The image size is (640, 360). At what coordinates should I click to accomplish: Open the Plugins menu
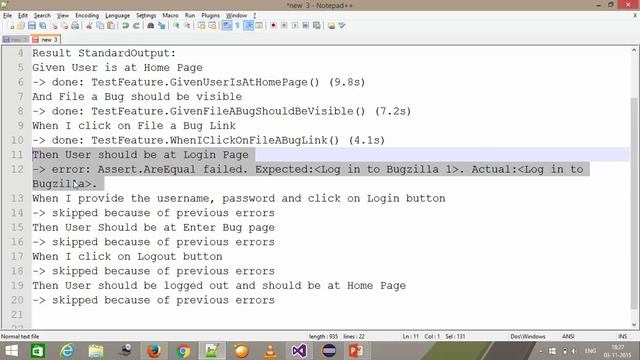[211, 16]
